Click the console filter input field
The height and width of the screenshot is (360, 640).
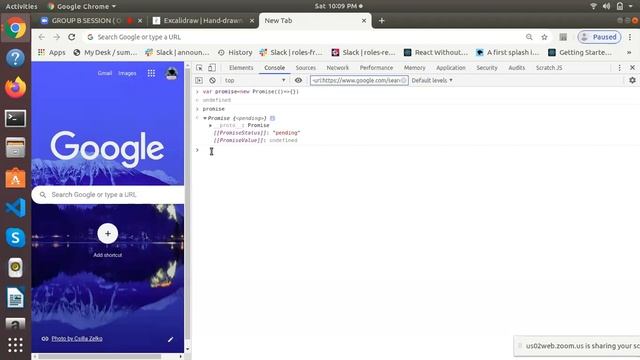click(359, 80)
